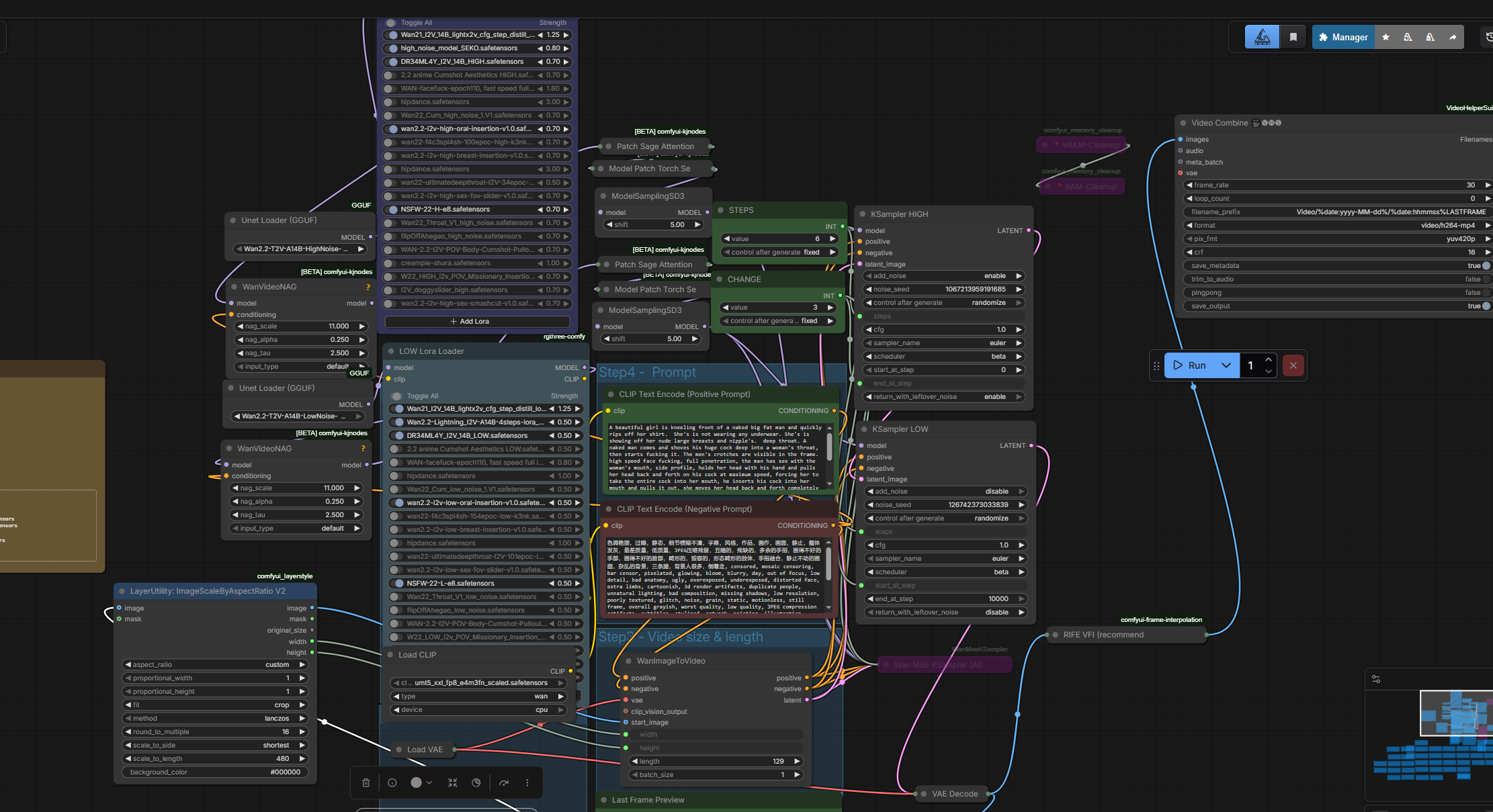Click the bookmark icon in top bar
Image resolution: width=1493 pixels, height=812 pixels.
coord(1293,37)
